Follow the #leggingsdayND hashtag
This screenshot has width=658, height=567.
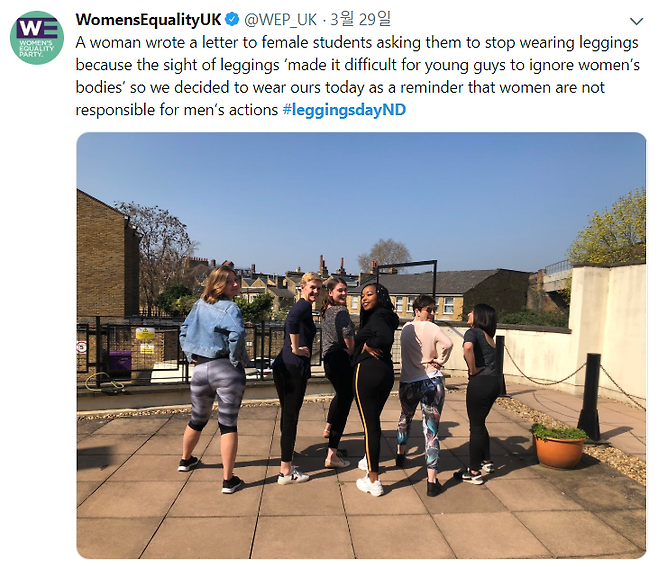point(345,110)
